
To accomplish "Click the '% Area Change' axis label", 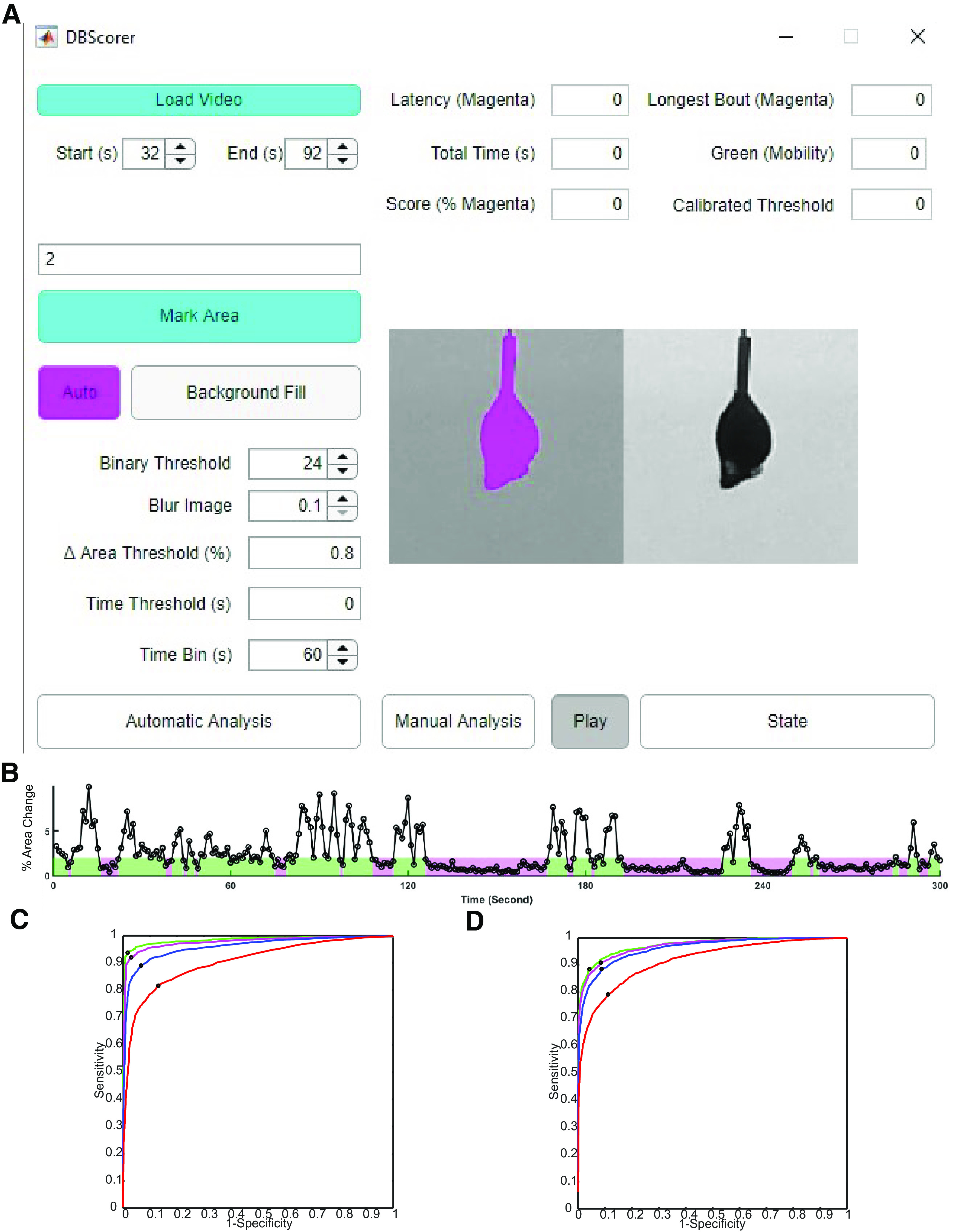I will click(x=28, y=828).
